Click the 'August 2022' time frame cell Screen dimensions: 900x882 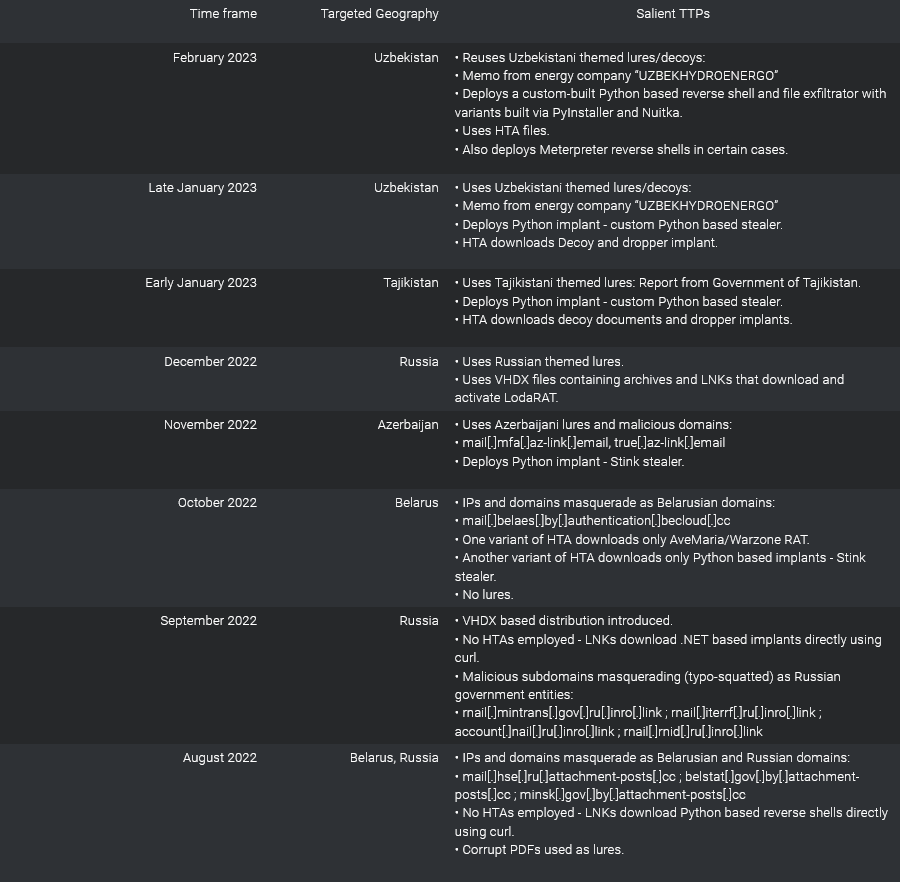tap(220, 758)
